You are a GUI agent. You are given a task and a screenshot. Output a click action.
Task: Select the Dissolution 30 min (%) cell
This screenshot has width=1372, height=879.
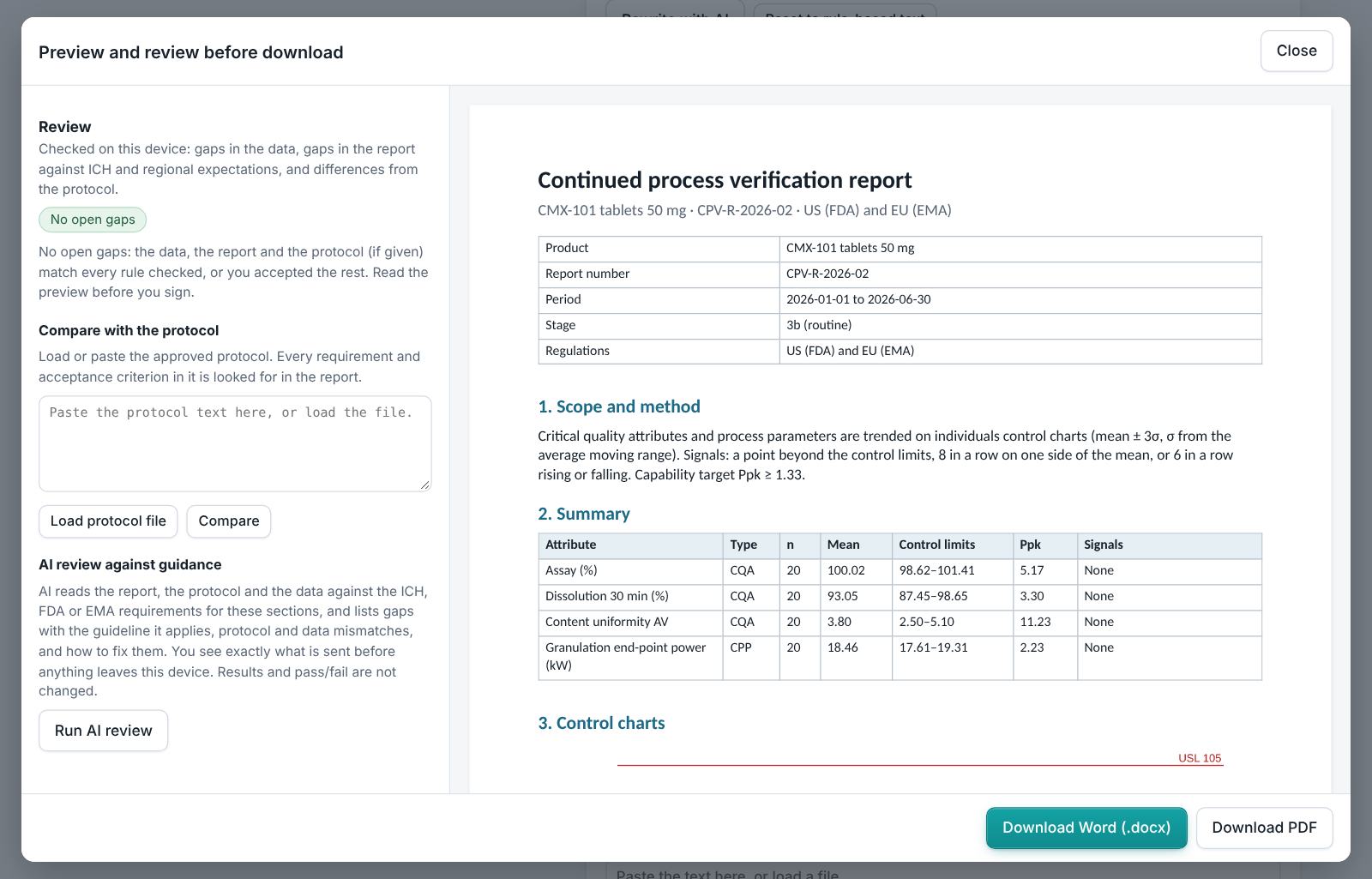click(630, 597)
